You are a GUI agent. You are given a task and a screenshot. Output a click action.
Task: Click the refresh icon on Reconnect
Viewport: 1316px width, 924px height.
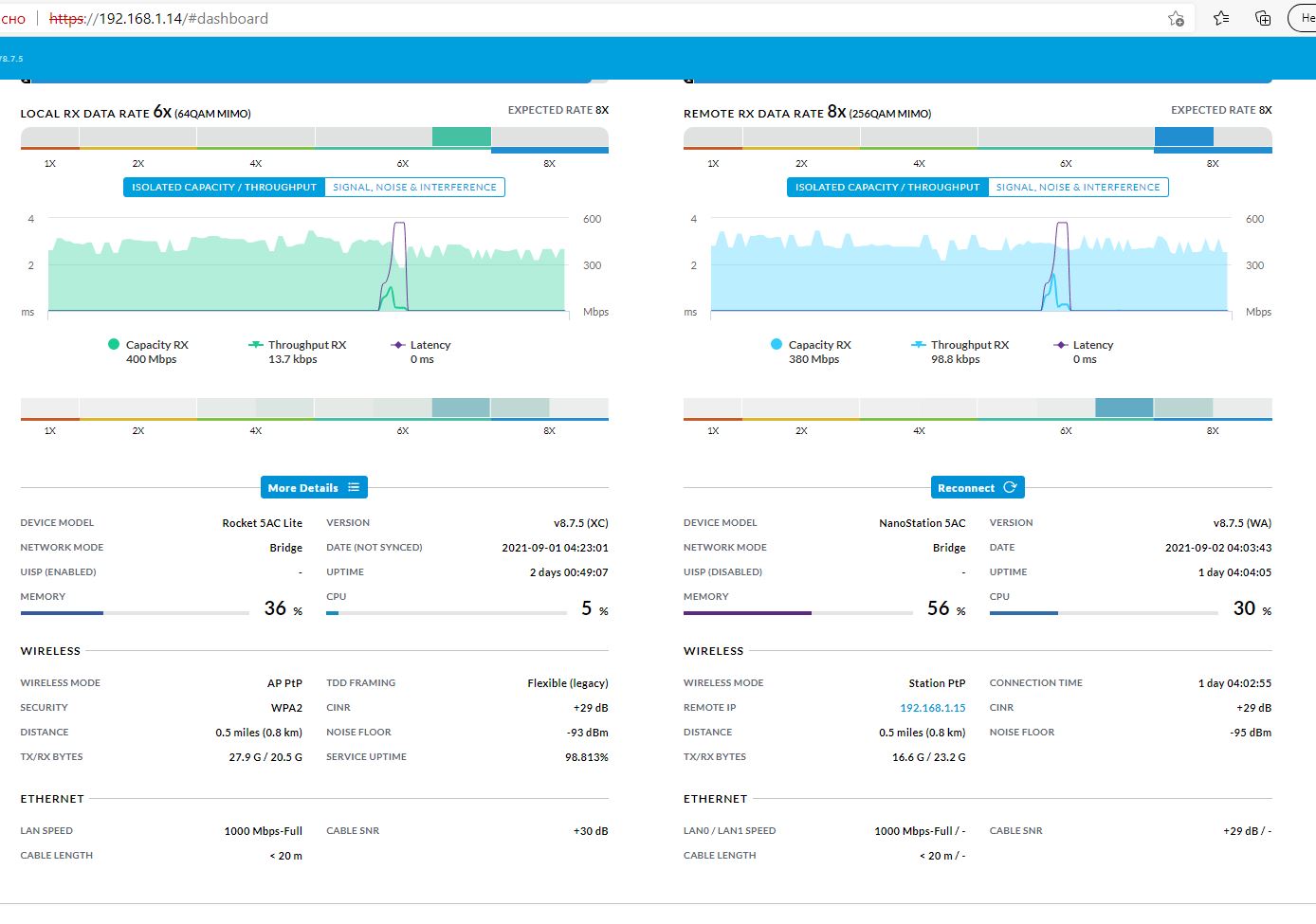[1010, 487]
